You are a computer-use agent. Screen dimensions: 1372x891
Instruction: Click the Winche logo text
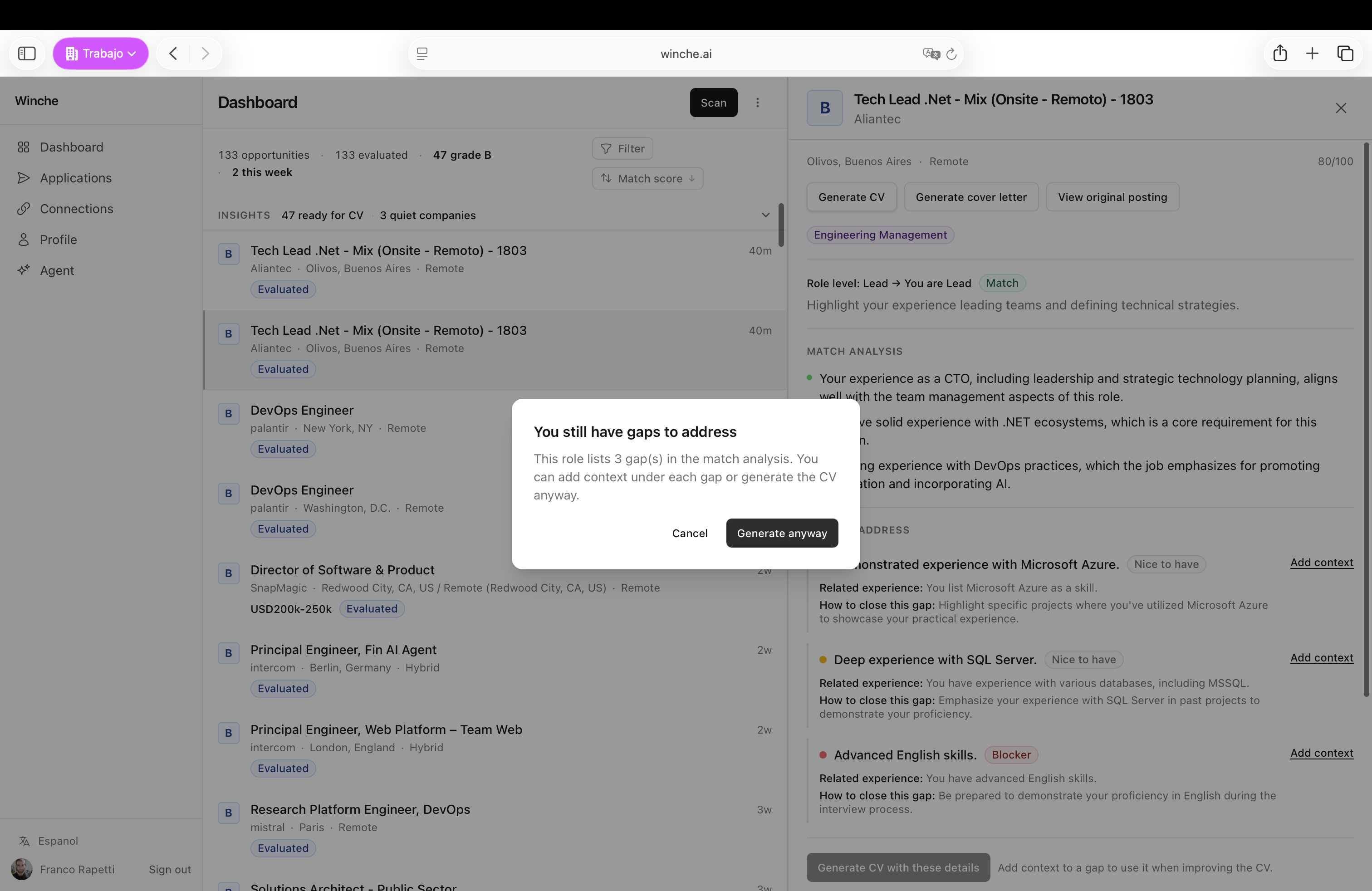pyautogui.click(x=36, y=101)
